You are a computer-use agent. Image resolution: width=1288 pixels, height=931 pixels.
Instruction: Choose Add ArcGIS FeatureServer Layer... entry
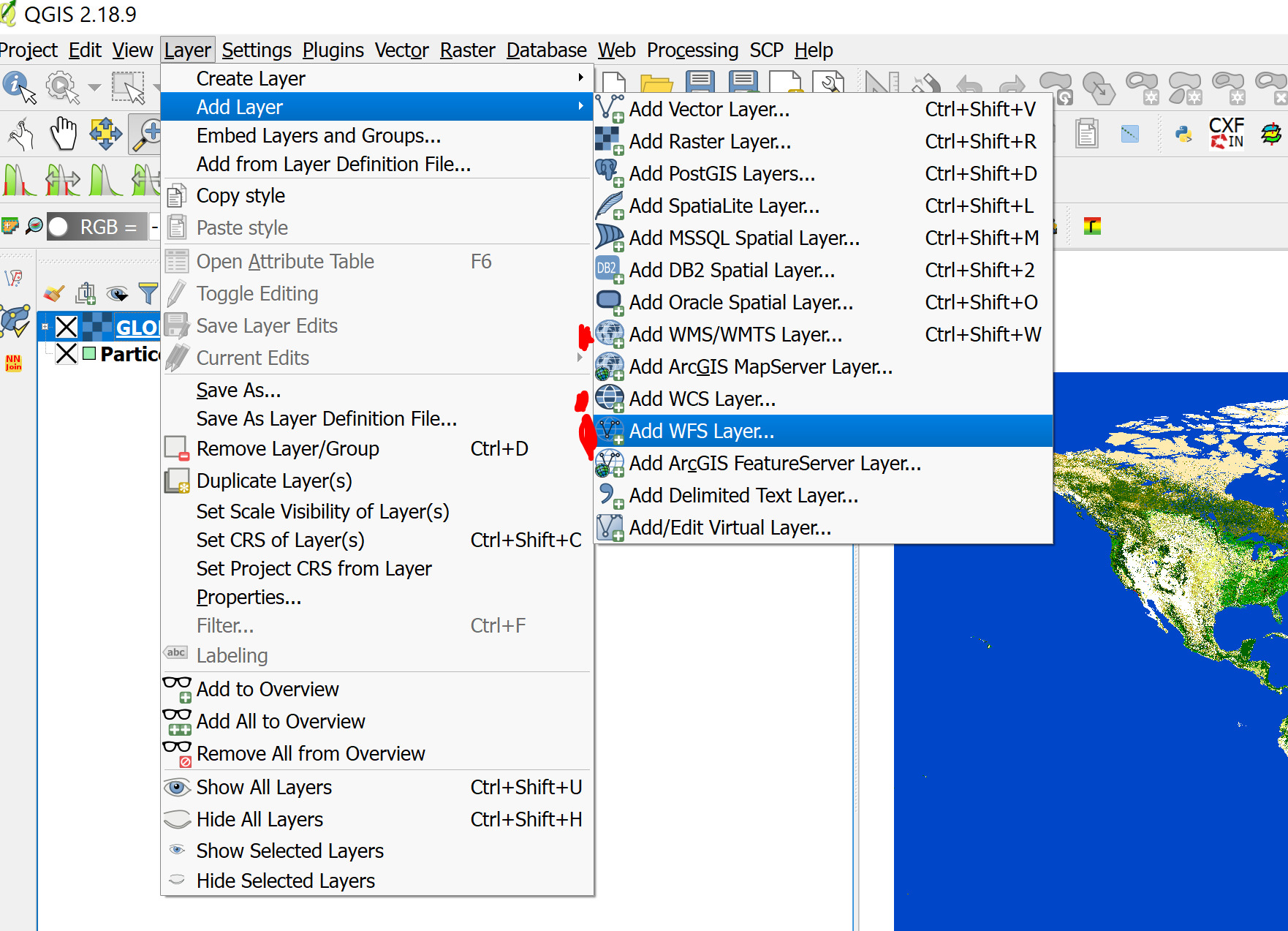[x=823, y=463]
